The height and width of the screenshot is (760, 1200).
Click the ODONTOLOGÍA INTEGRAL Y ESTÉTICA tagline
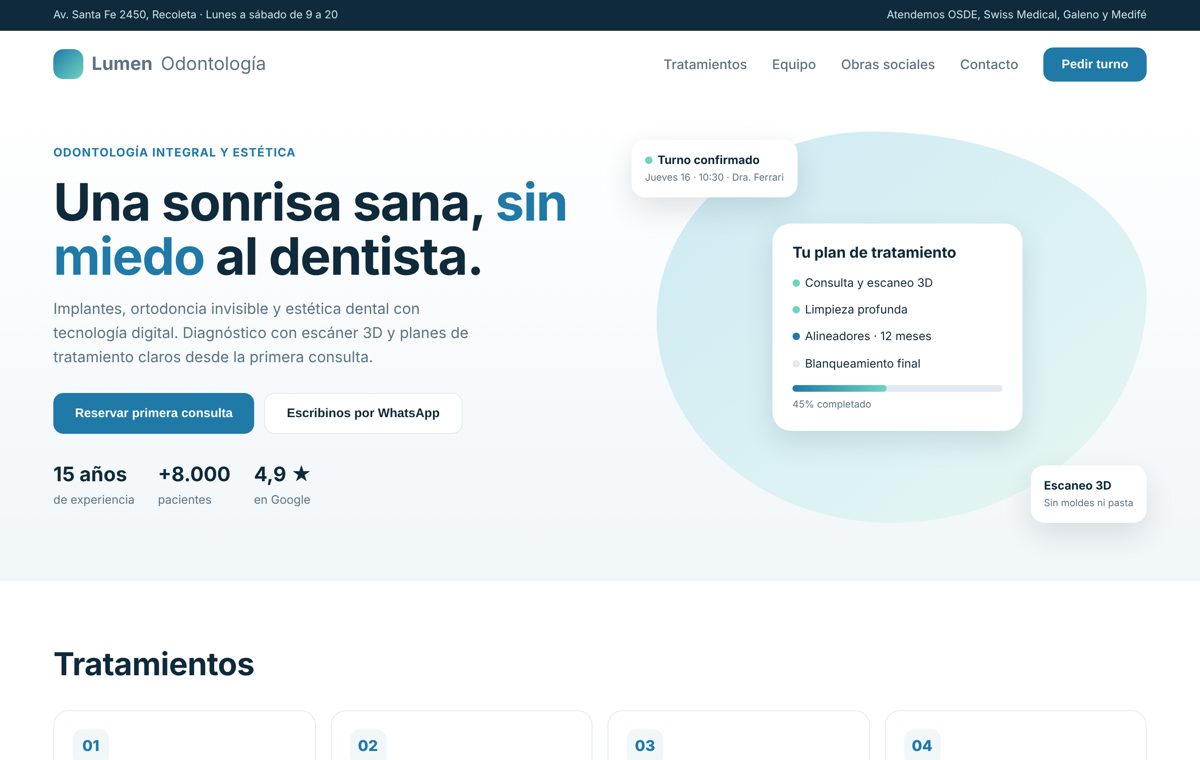click(x=174, y=153)
